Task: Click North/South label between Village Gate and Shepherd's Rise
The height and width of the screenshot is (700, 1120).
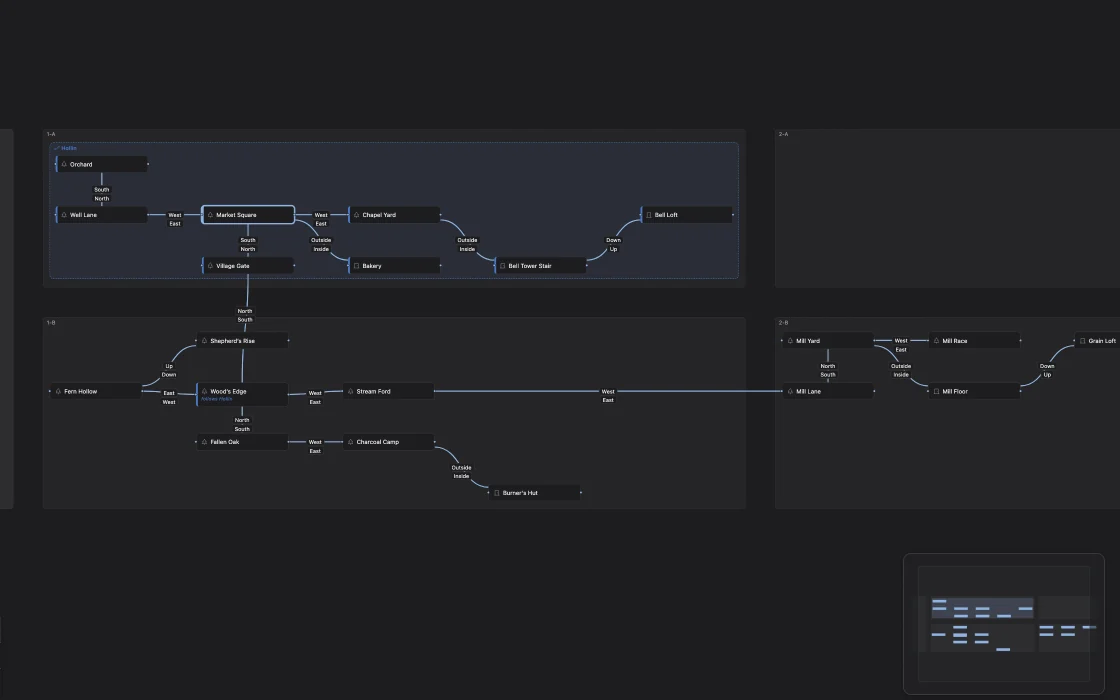Action: (x=245, y=315)
